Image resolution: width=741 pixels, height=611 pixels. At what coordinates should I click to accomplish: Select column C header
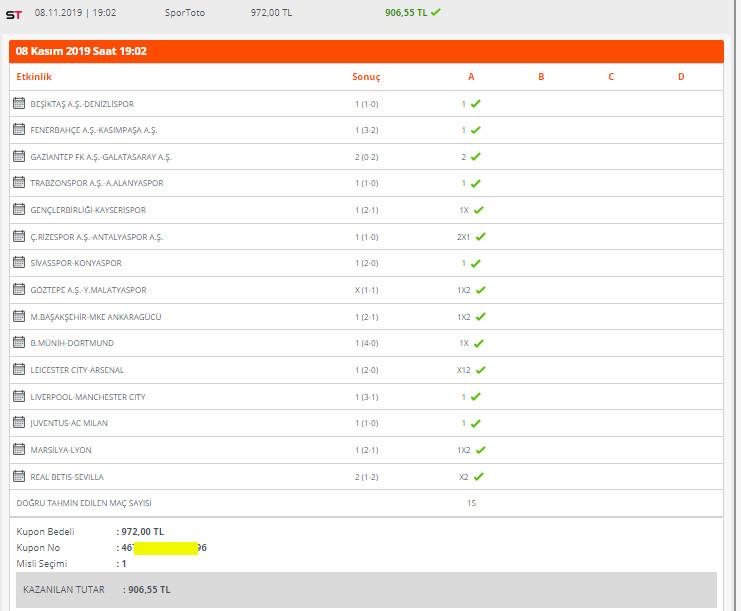point(611,77)
